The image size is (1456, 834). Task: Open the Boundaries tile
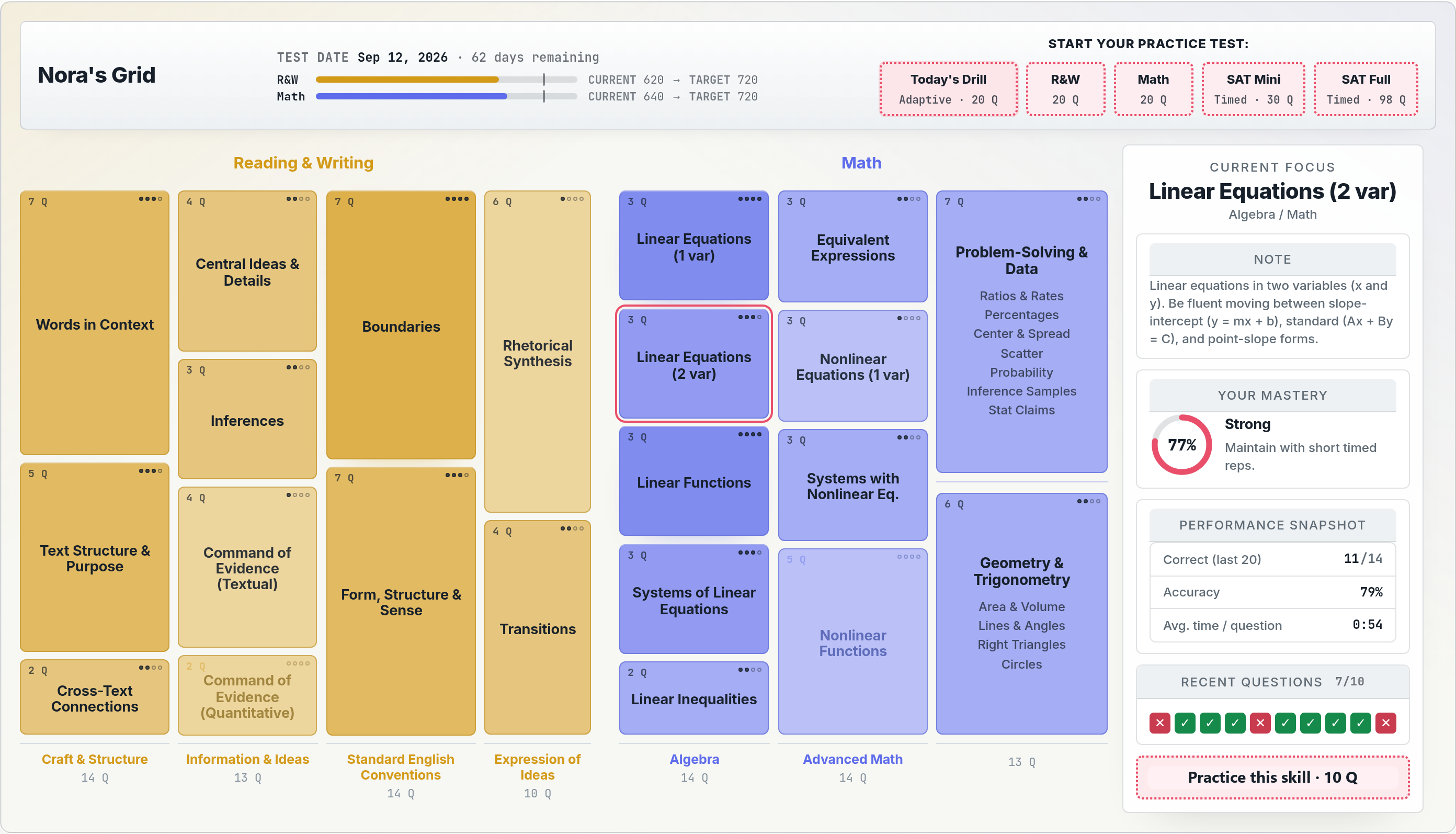[401, 325]
